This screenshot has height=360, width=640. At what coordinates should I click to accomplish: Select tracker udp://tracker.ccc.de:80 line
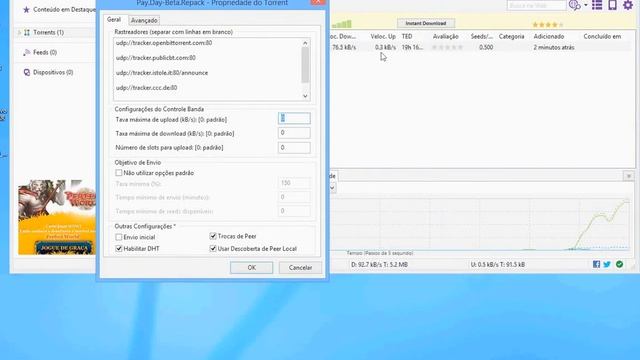click(x=147, y=88)
